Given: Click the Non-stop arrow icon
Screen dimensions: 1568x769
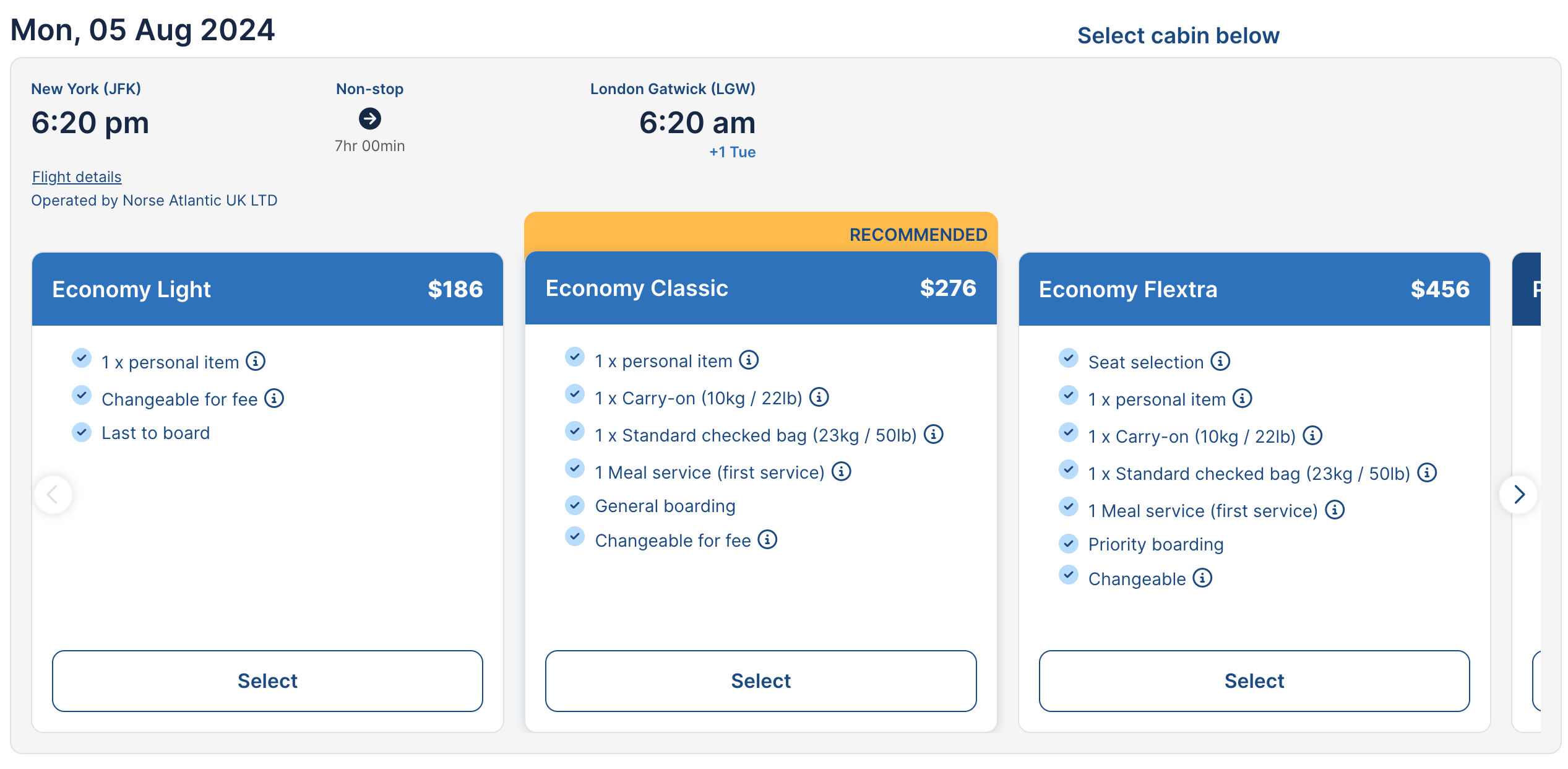Looking at the screenshot, I should [370, 118].
